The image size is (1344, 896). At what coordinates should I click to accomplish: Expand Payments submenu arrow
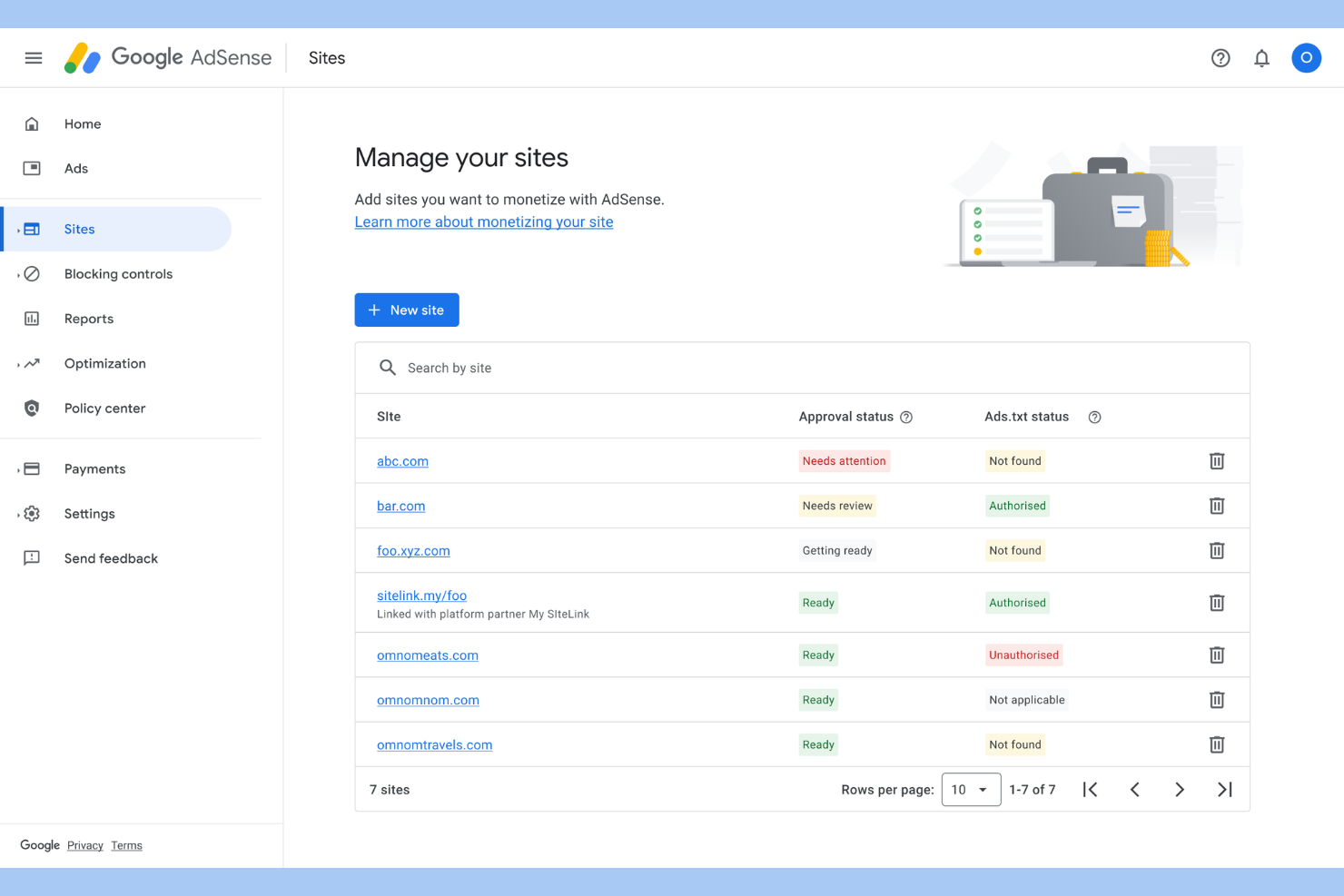[18, 469]
